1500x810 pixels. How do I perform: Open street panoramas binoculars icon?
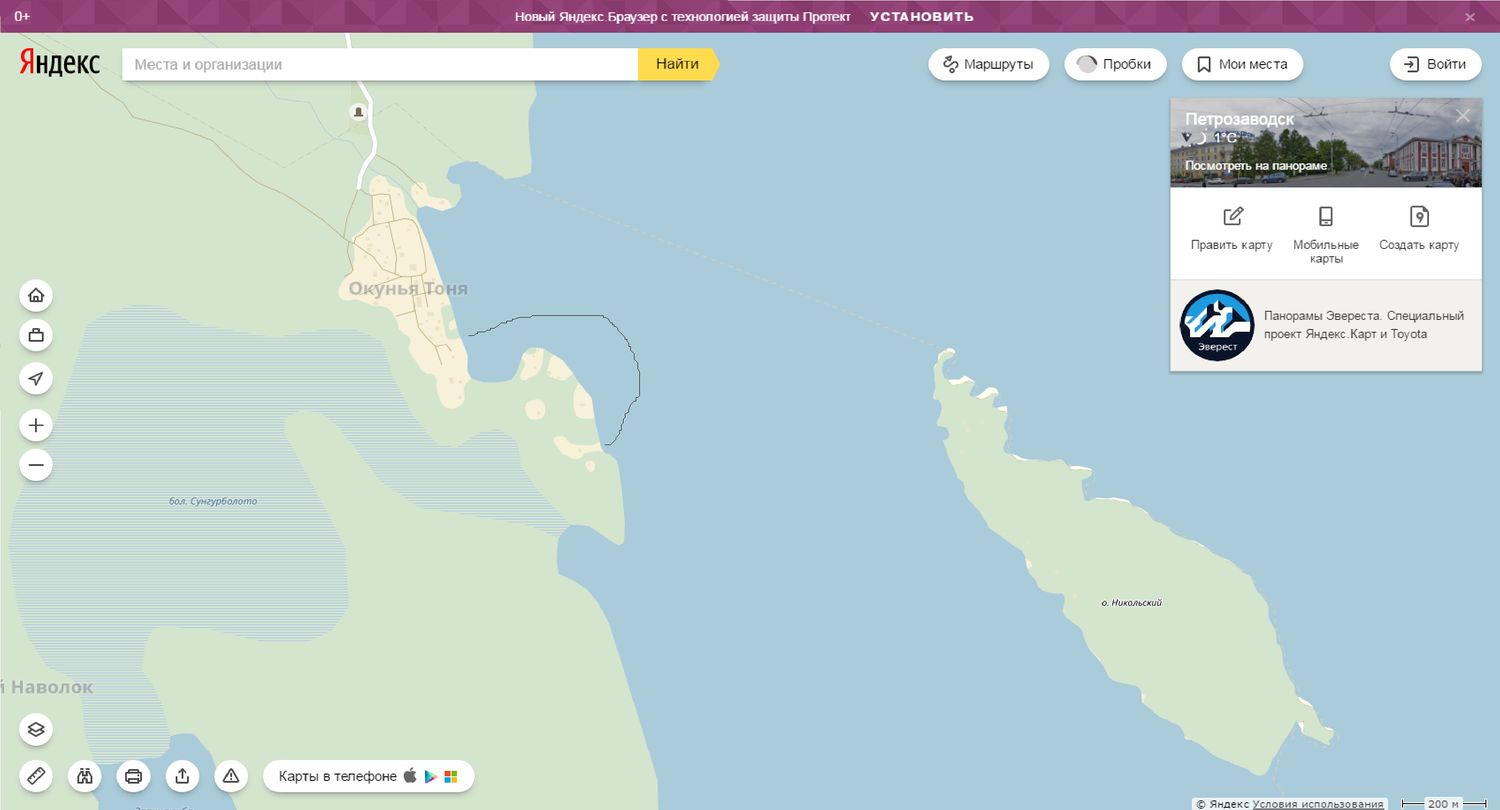pyautogui.click(x=85, y=776)
